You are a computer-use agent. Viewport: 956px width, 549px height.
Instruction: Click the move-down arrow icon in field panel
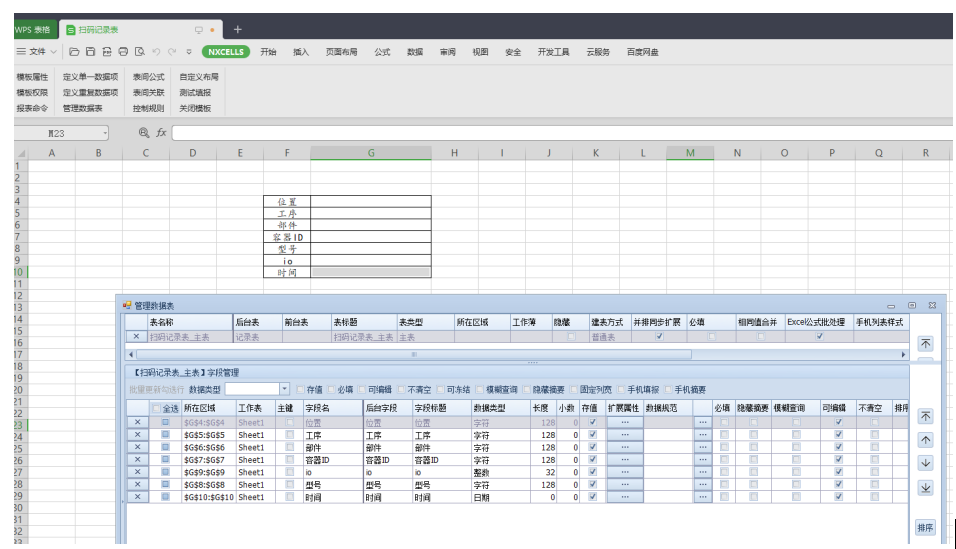[925, 463]
